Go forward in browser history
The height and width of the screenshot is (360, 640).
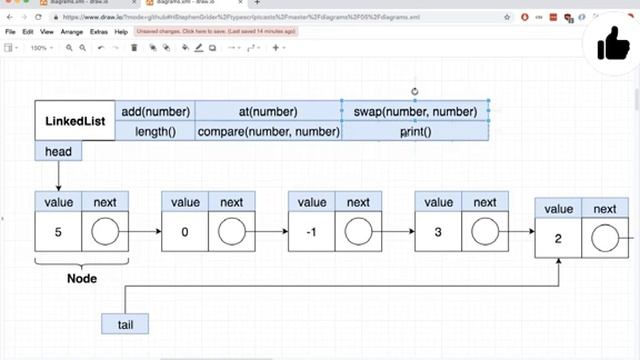[24, 17]
